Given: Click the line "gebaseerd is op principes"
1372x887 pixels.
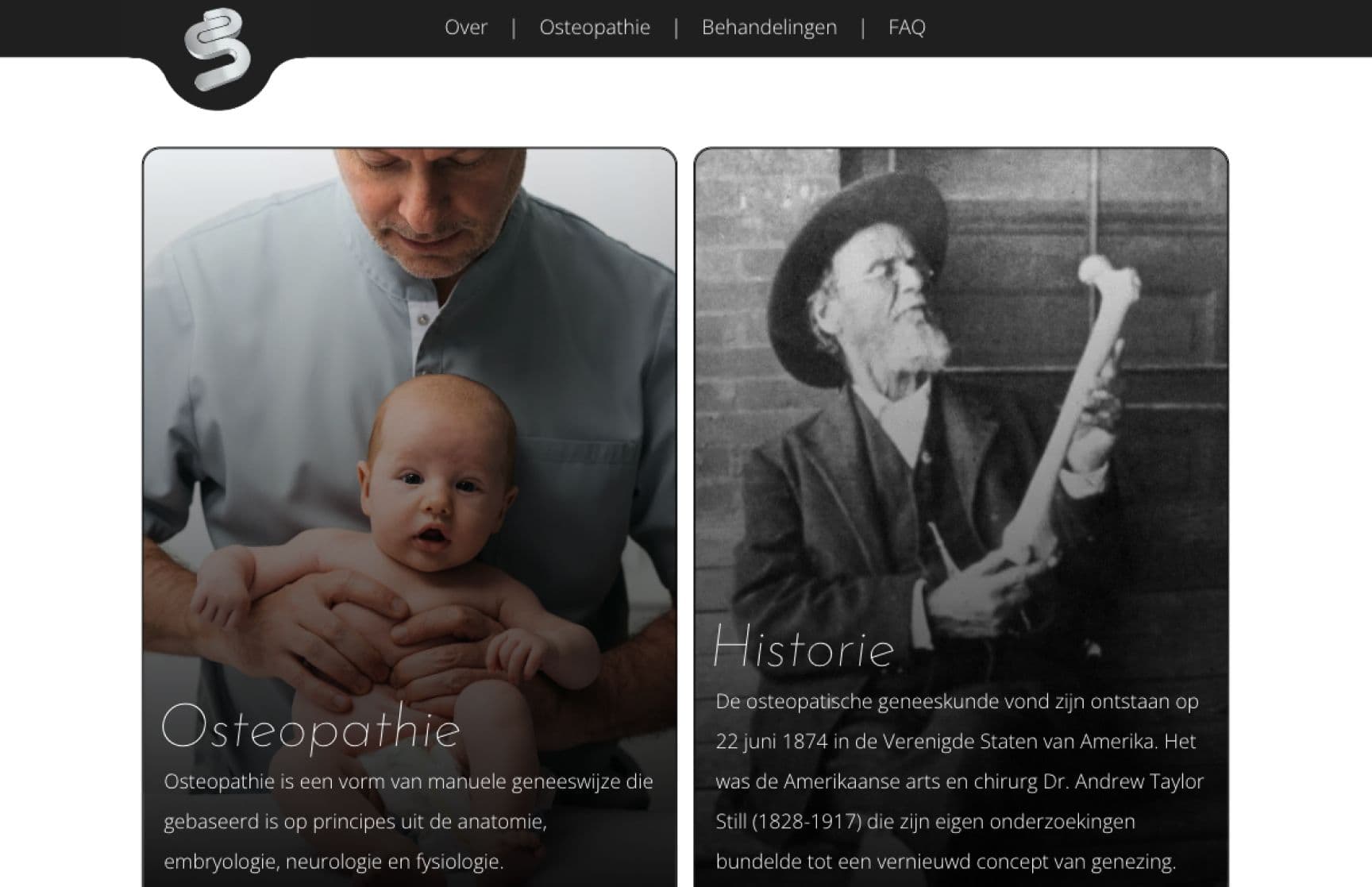Looking at the screenshot, I should [355, 821].
